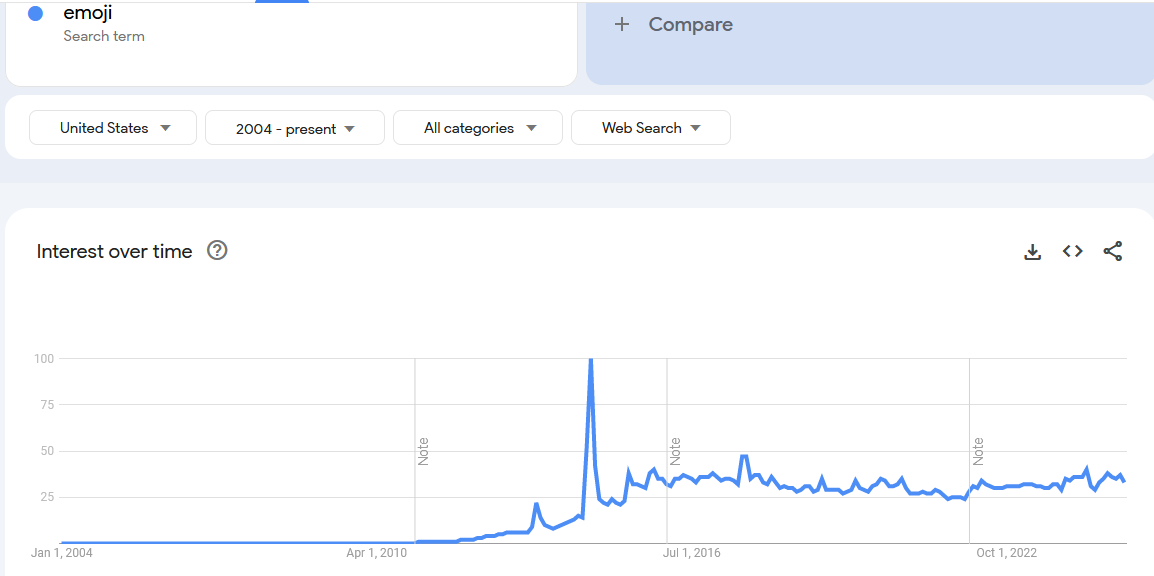Click the peak point of the chart

click(x=590, y=360)
